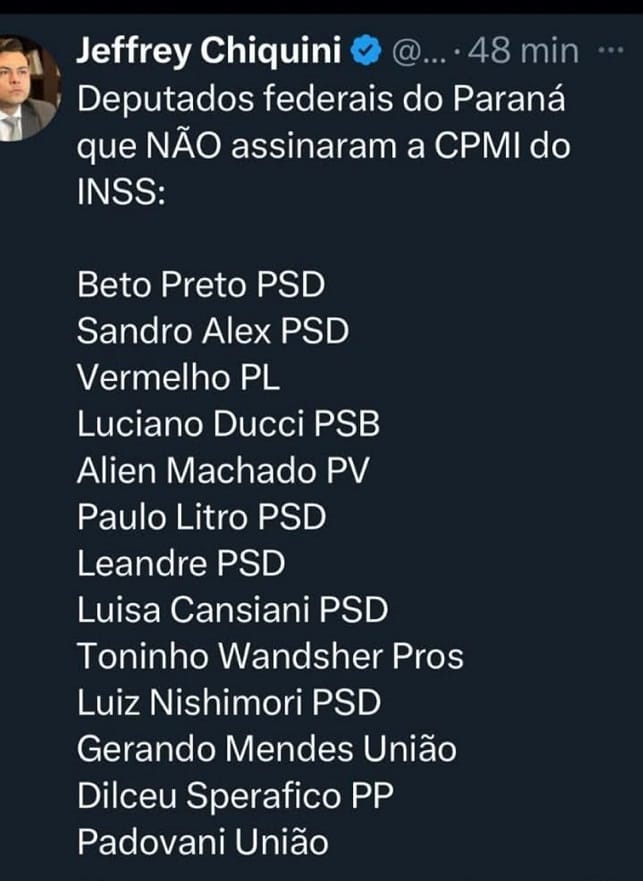Select the Padovani União line
This screenshot has height=881, width=643.
[x=202, y=842]
